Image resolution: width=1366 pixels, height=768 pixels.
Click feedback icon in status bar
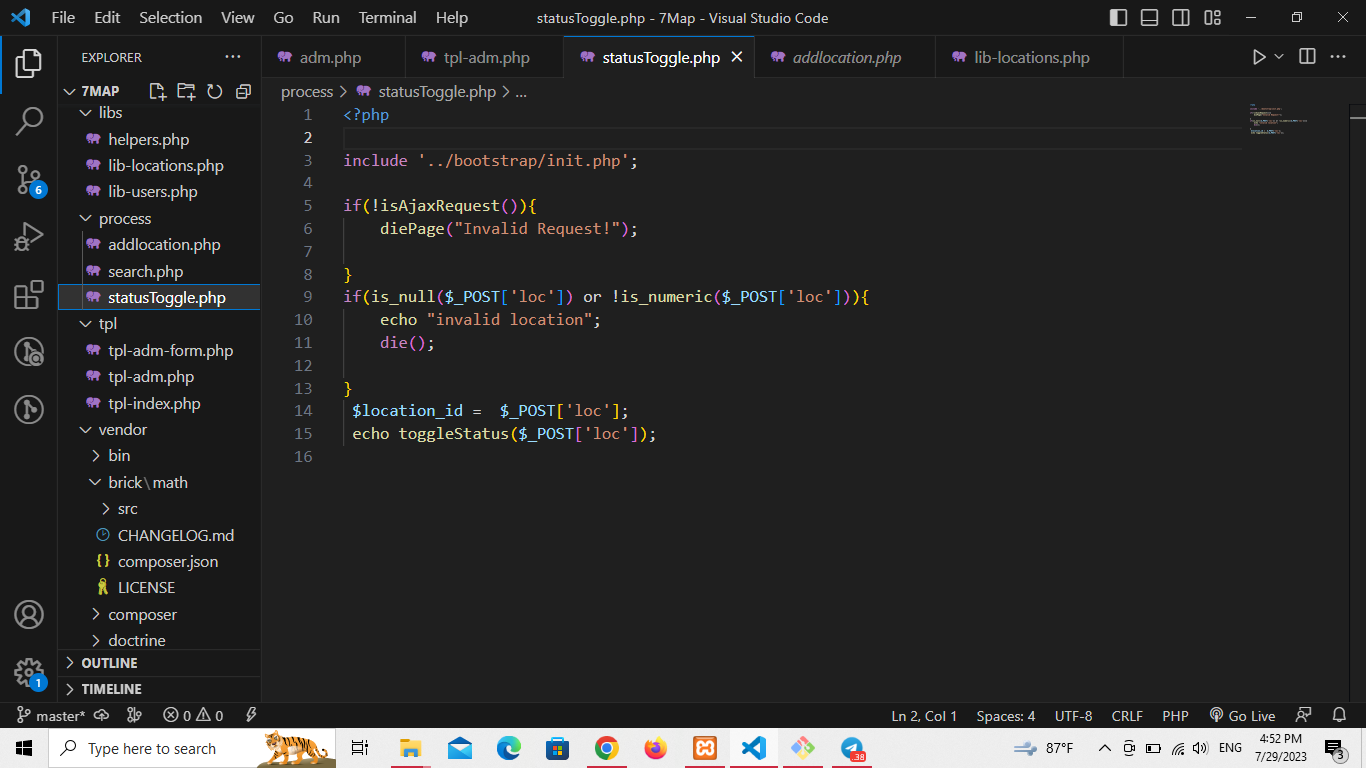pos(1303,716)
